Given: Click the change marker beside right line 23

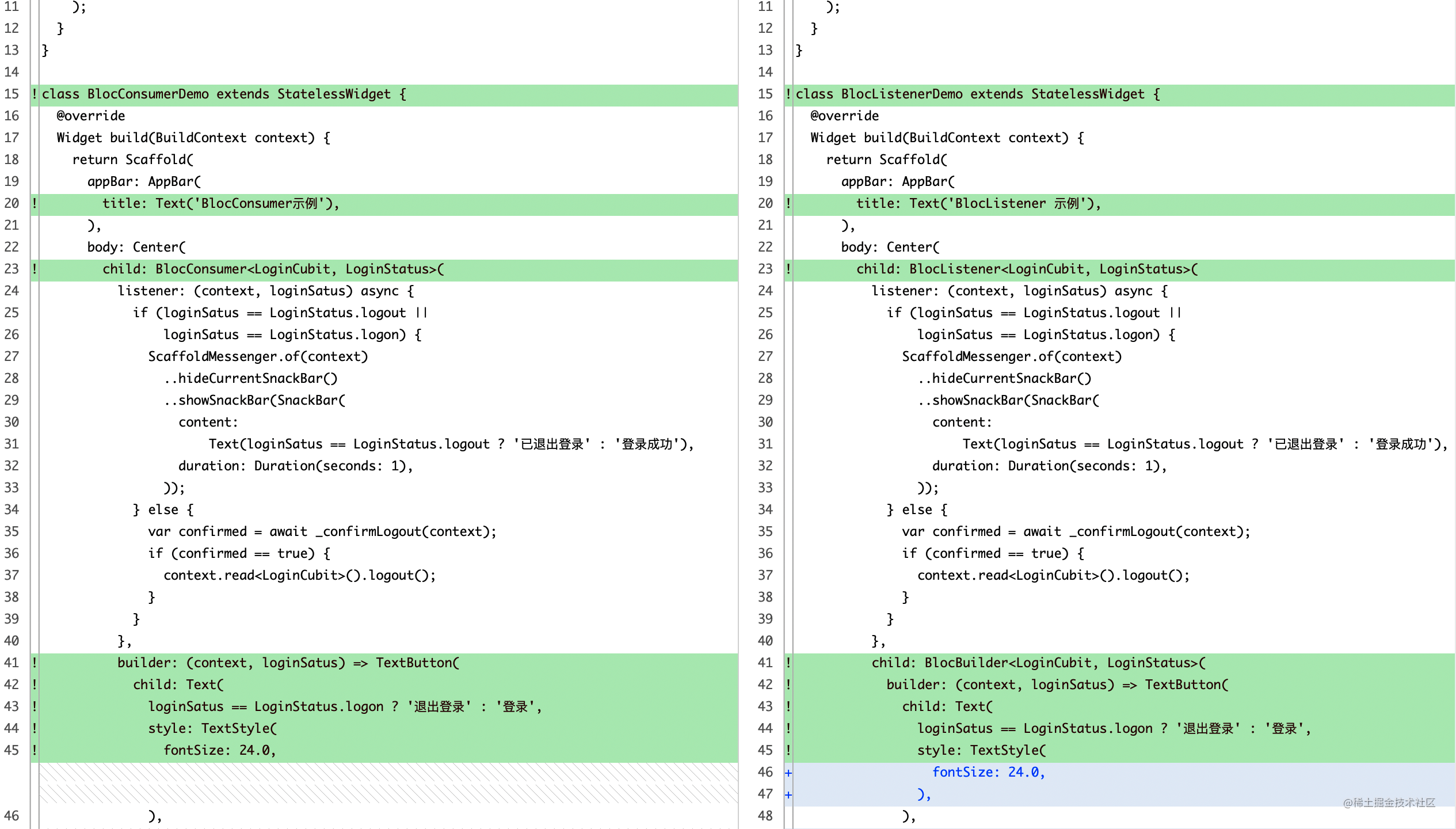Looking at the screenshot, I should [788, 269].
